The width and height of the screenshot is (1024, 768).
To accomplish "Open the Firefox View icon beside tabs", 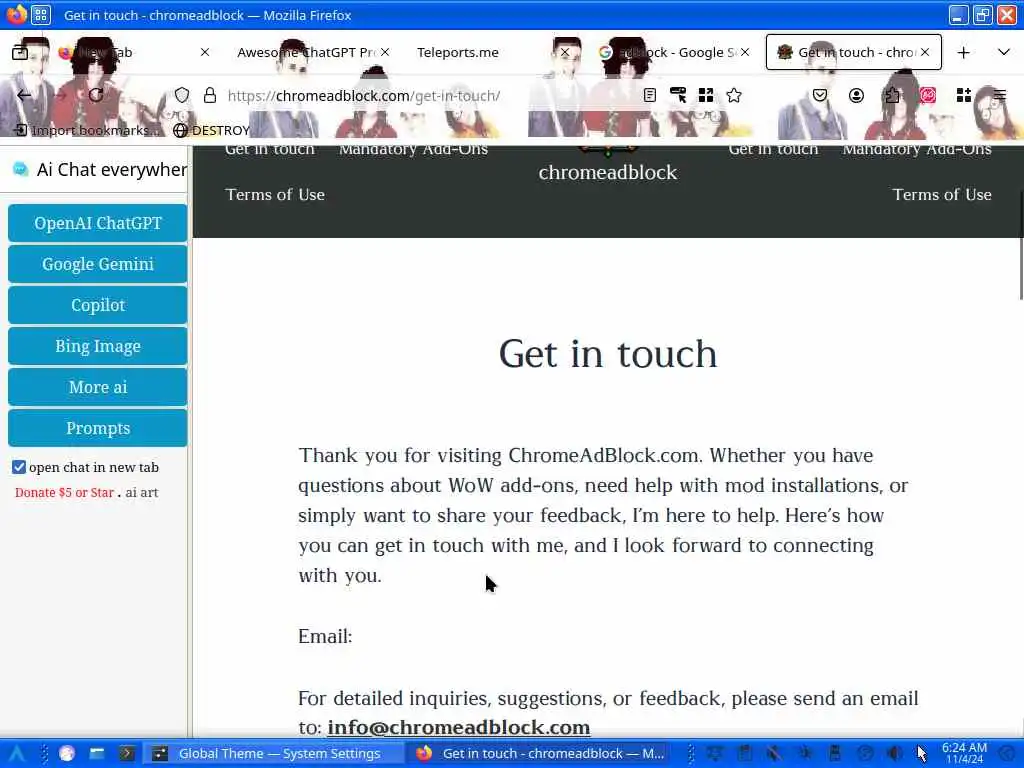I will 20,52.
